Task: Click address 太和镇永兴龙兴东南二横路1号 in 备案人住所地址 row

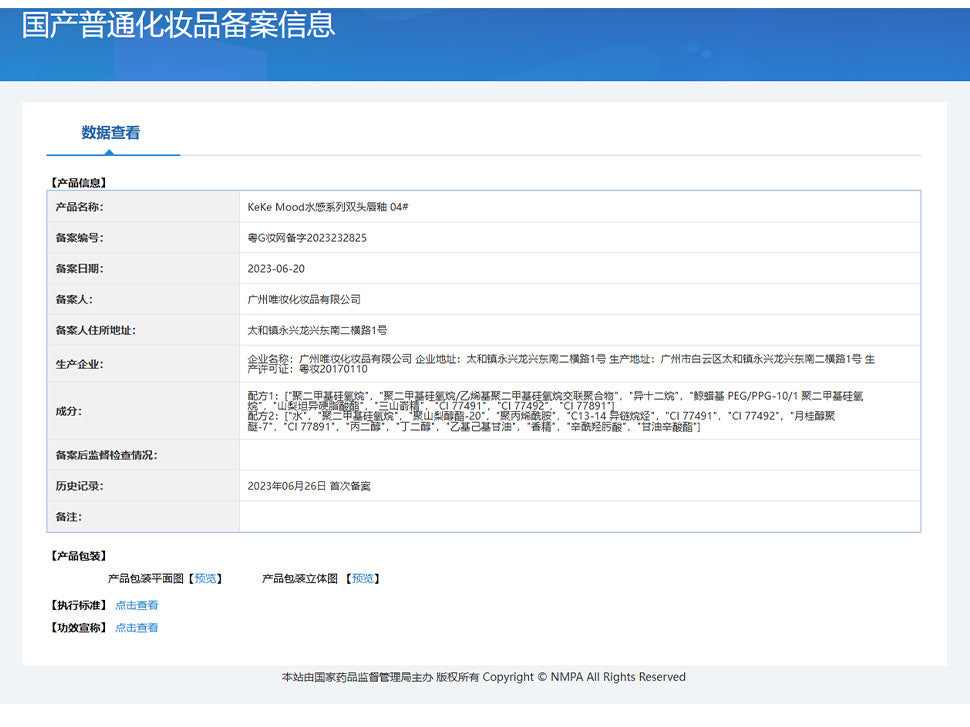Action: (x=317, y=330)
